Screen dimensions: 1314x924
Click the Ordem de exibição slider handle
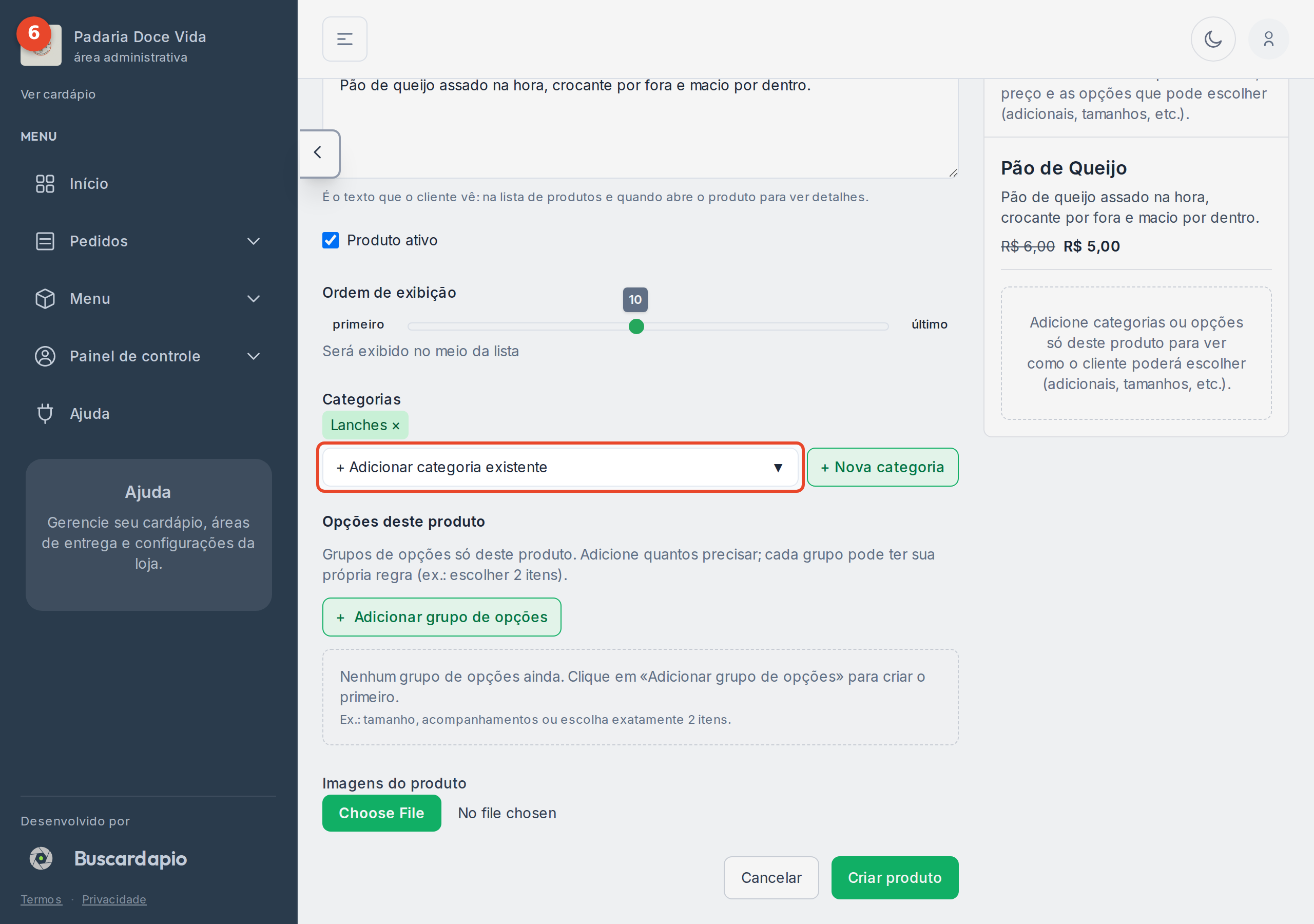636,326
